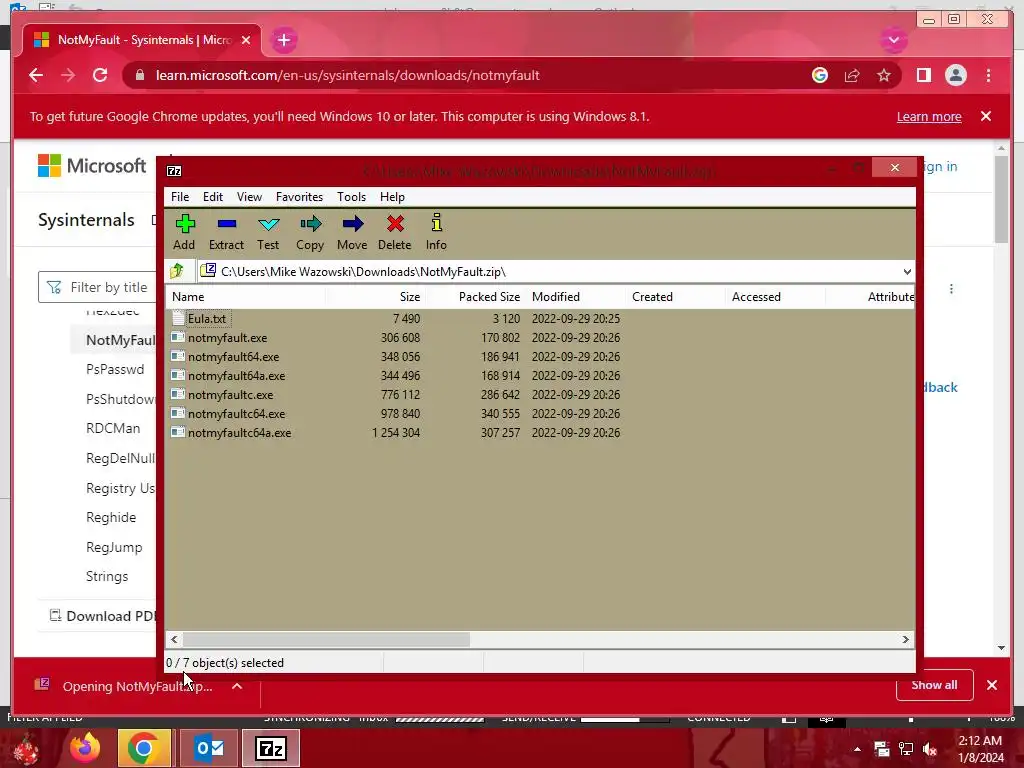Go up one folder level in 7-Zip
Screen dimensions: 1024x768
(177, 271)
